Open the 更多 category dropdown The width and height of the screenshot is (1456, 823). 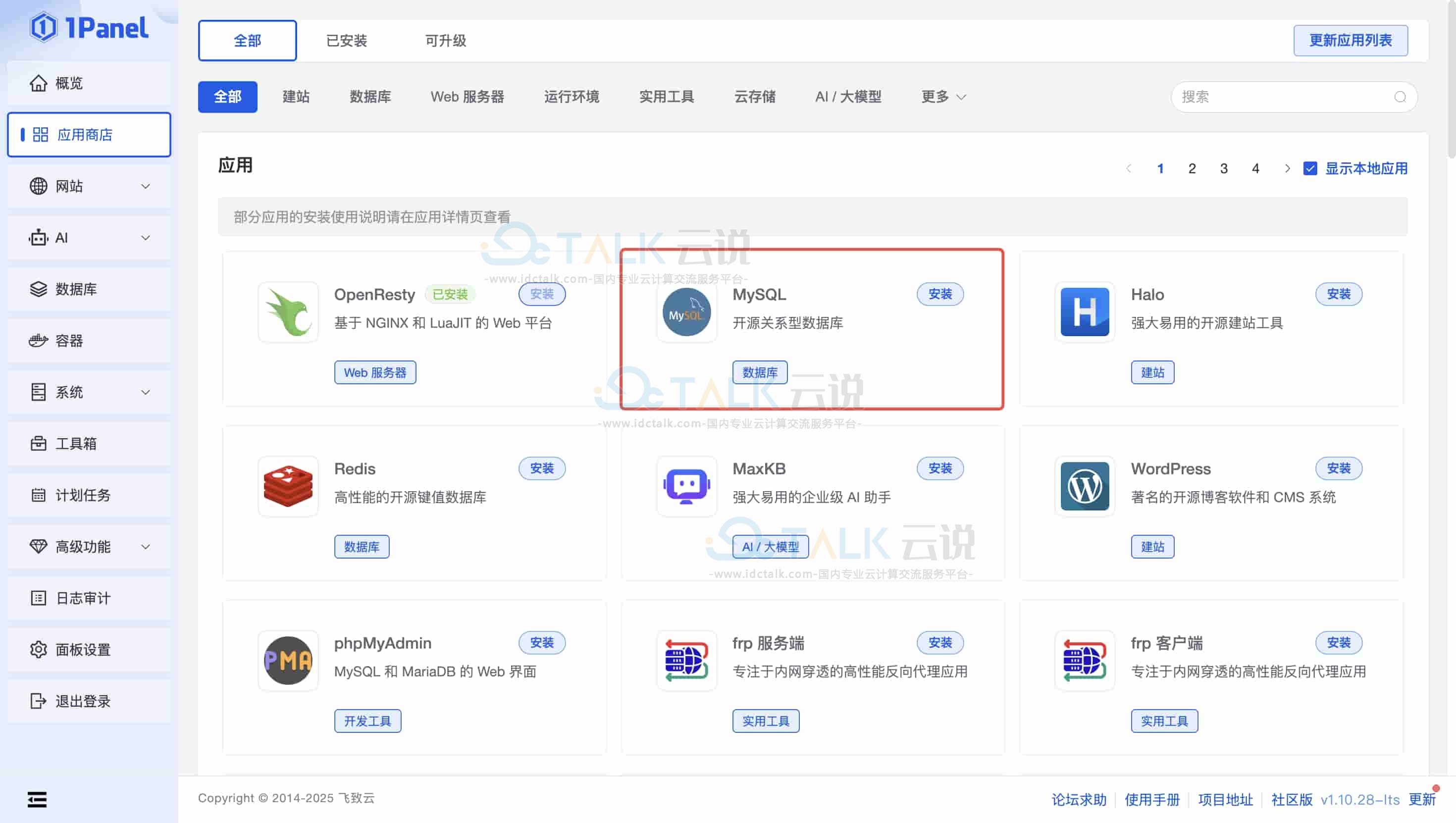(943, 97)
